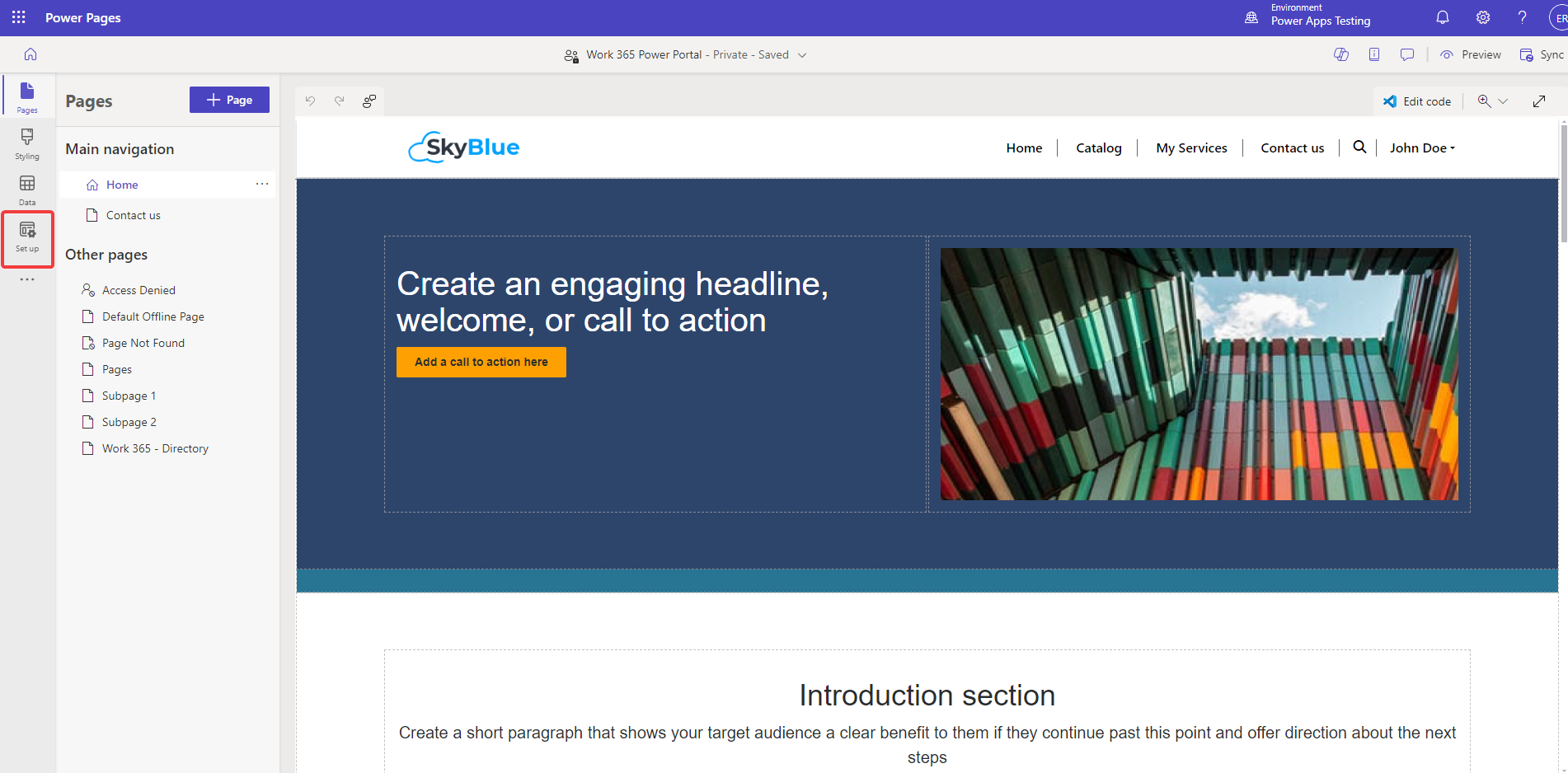Click the Contact us nav item
Image resolution: width=1568 pixels, height=773 pixels.
tap(1292, 148)
